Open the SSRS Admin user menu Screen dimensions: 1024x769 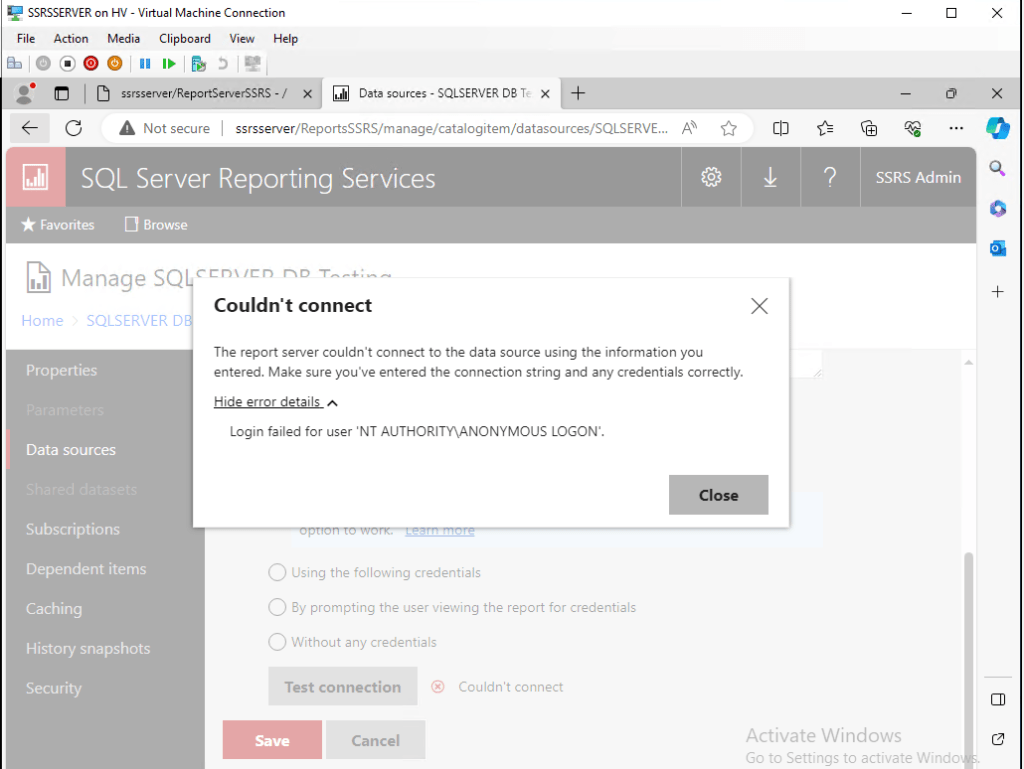tap(918, 177)
